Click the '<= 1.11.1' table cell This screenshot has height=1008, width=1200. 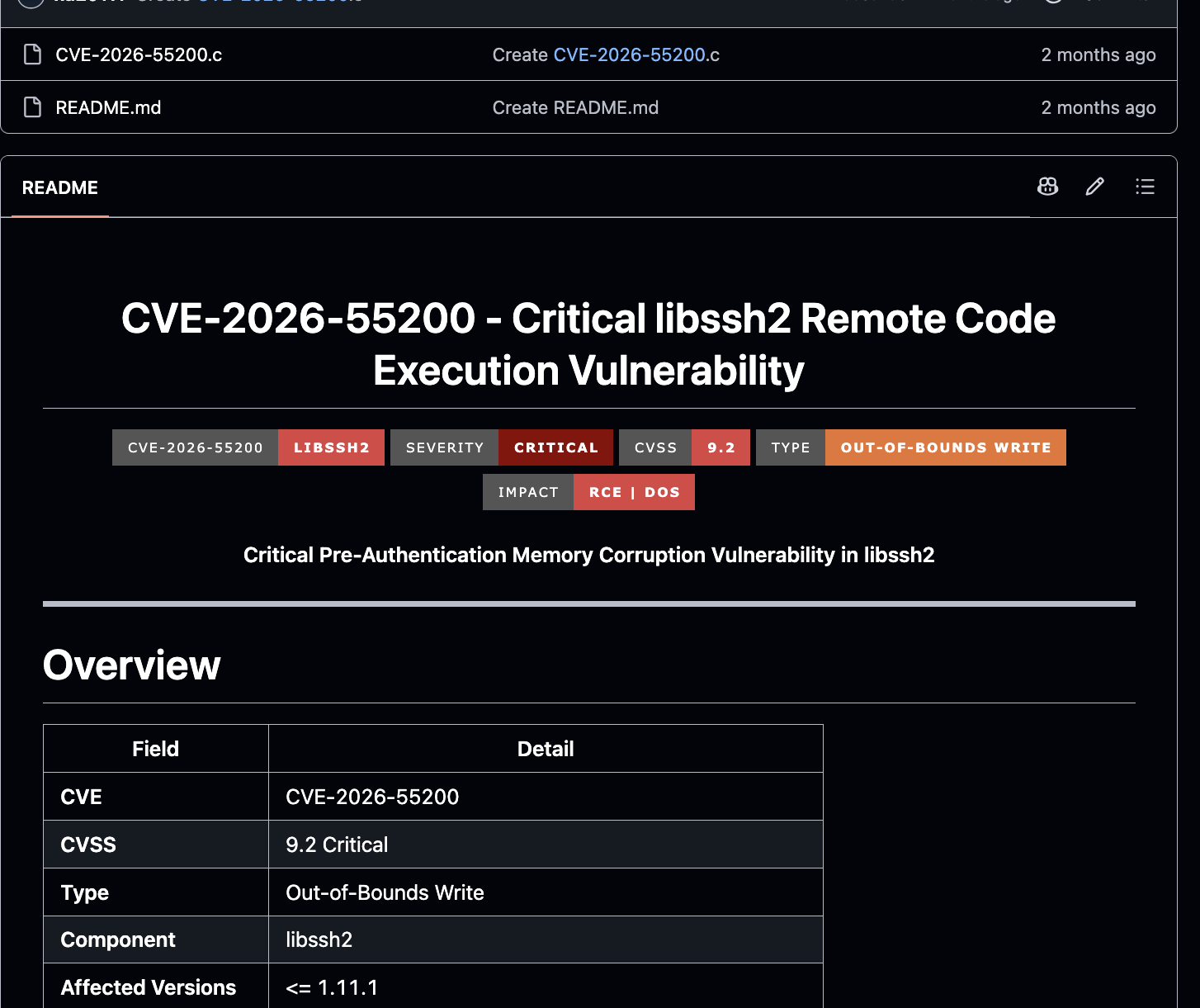[x=546, y=986]
